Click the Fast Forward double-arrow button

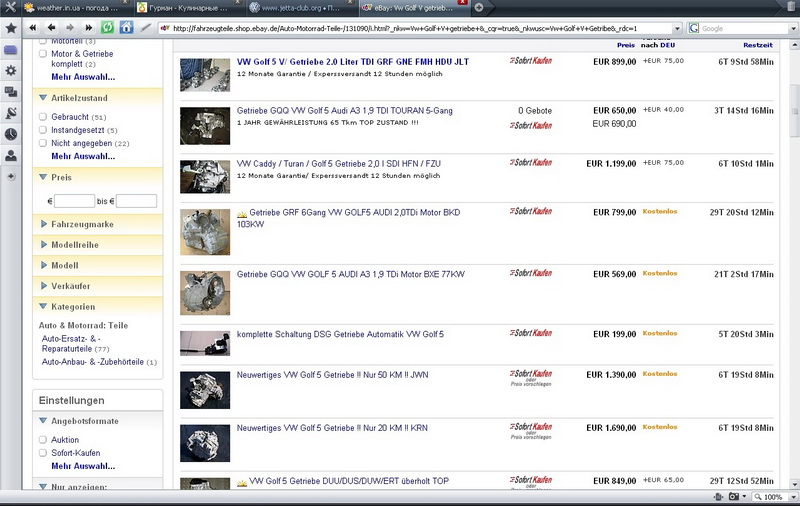tap(88, 28)
